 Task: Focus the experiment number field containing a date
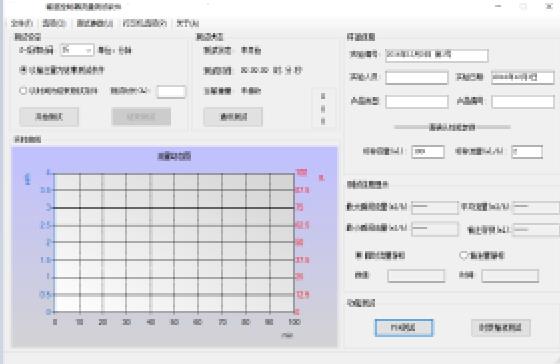[x=436, y=55]
